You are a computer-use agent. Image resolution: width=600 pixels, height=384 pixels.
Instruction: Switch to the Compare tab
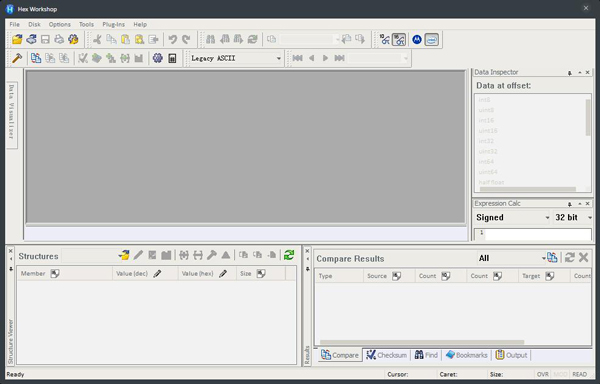point(340,355)
